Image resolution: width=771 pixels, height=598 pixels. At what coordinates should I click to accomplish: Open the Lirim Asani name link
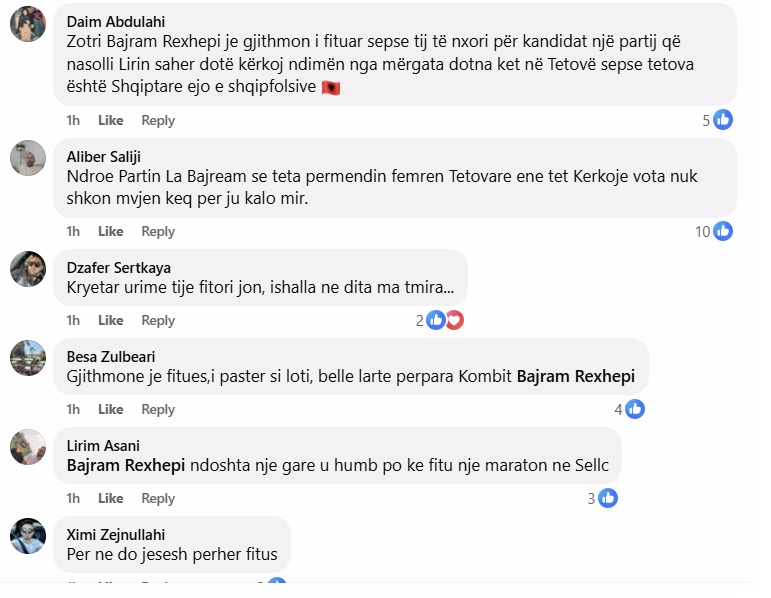click(x=103, y=446)
